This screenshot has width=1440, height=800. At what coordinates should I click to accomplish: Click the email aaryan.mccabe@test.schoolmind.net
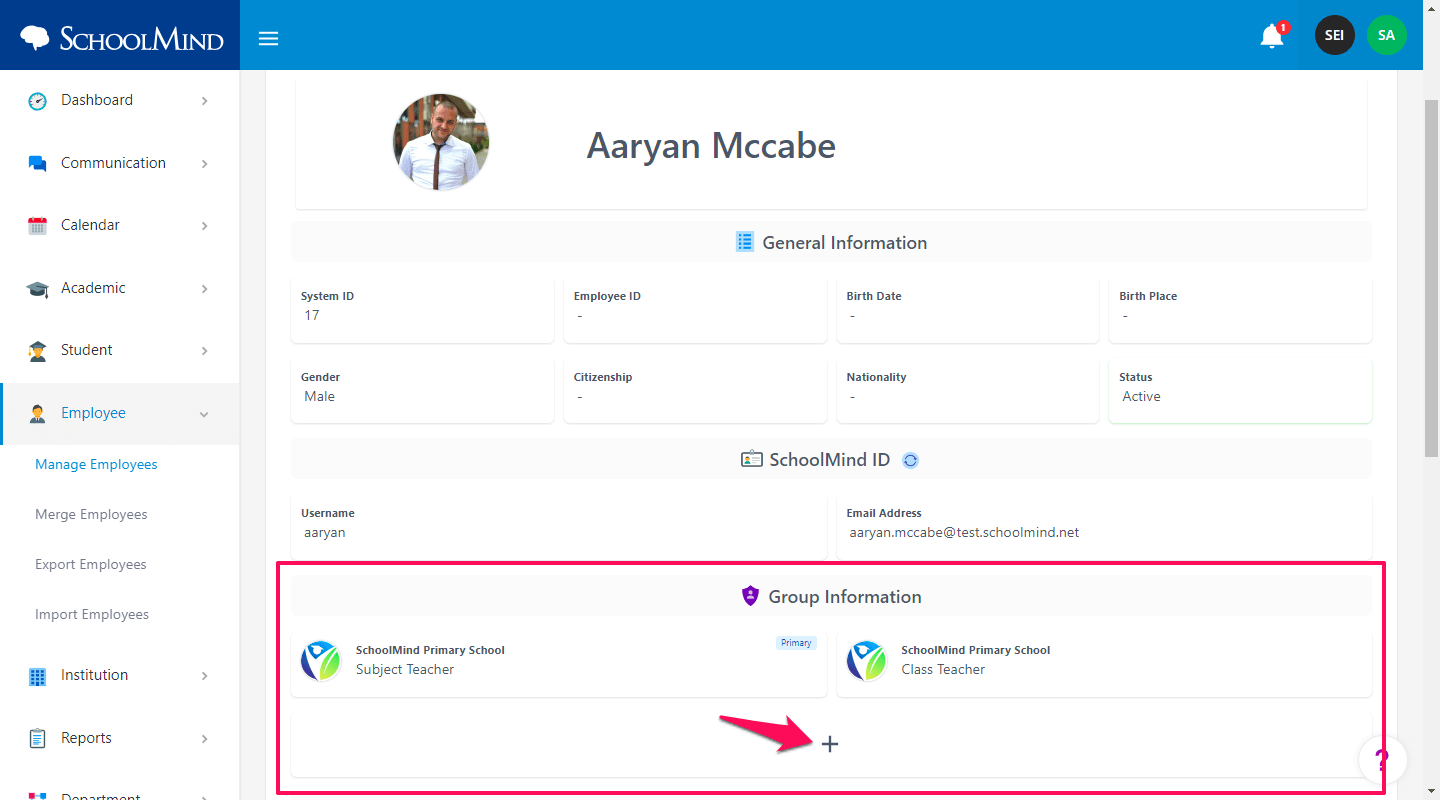coord(964,533)
